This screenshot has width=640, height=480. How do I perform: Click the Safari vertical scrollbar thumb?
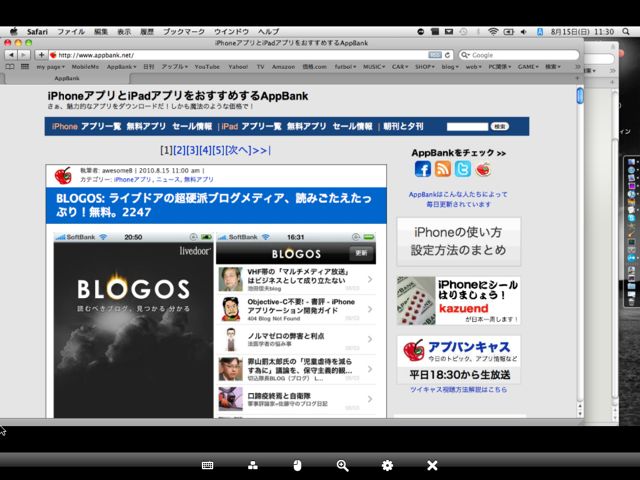580,96
